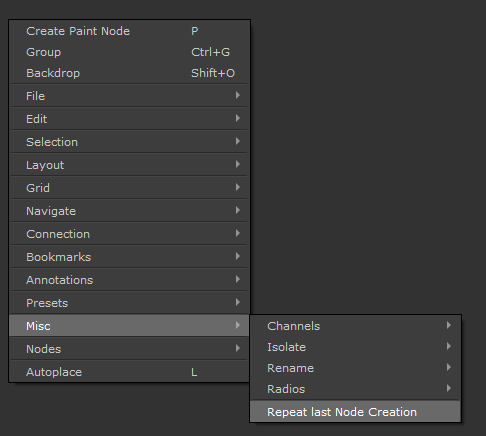Expand the Rename submenu
Image resolution: width=486 pixels, height=436 pixels.
coord(356,368)
